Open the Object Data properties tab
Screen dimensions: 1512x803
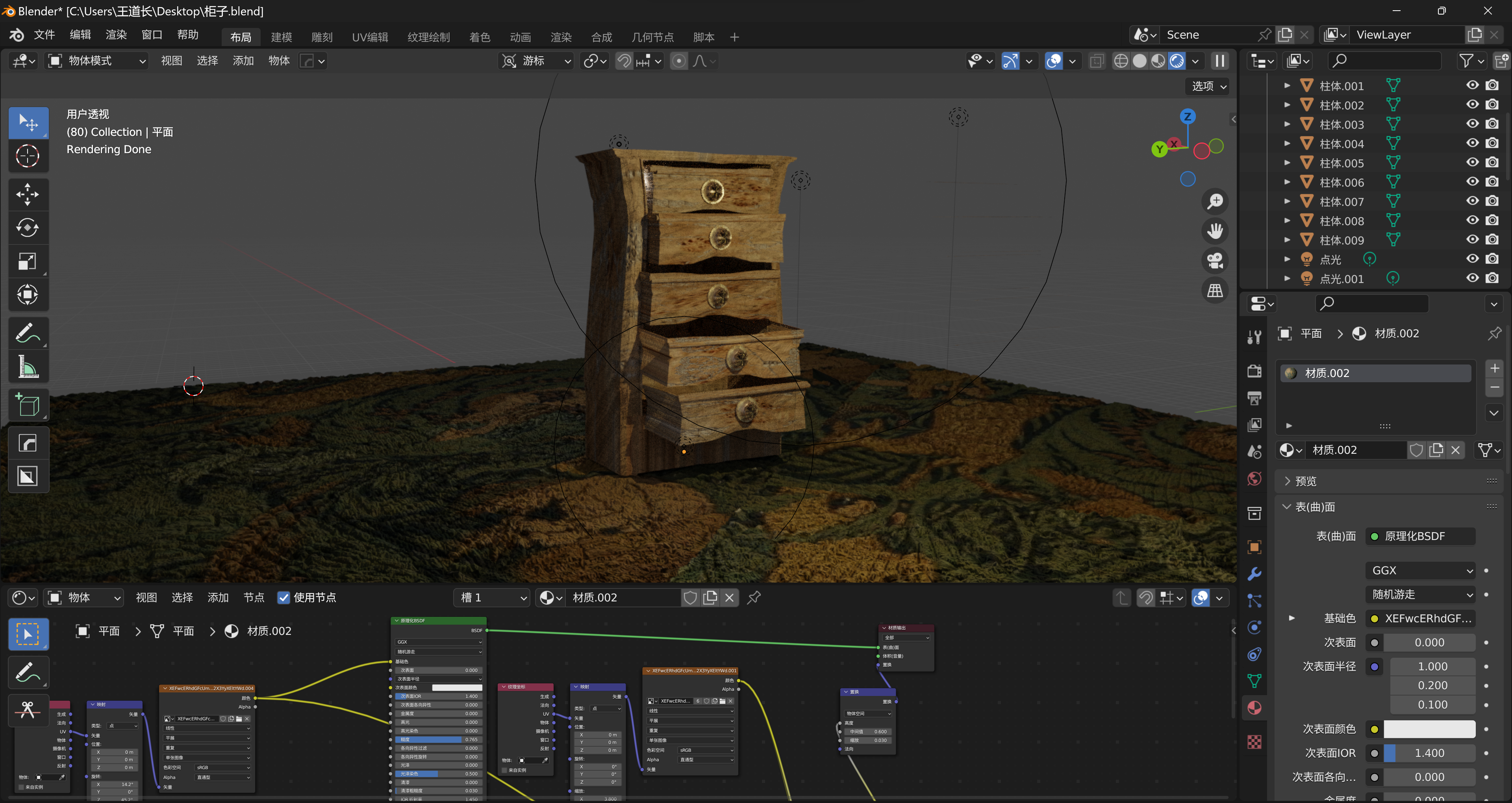pyautogui.click(x=1254, y=681)
